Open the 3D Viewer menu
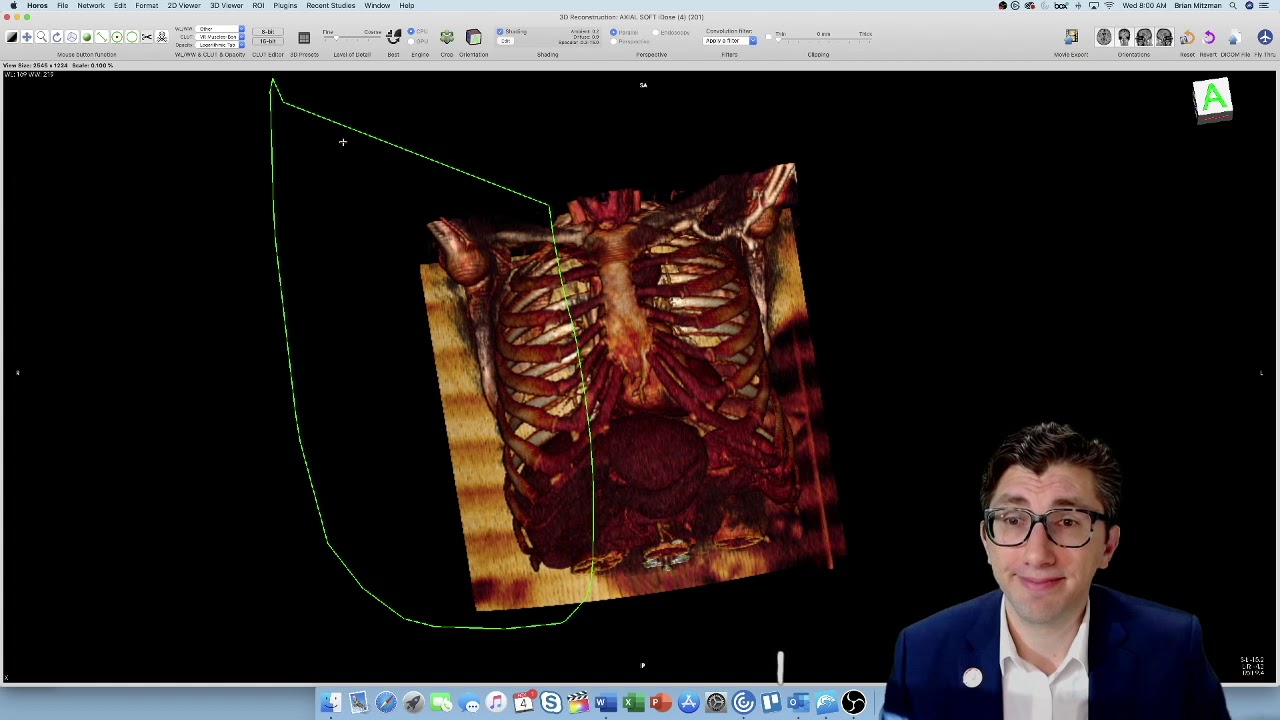Screen dimensions: 1280x720 click(226, 6)
